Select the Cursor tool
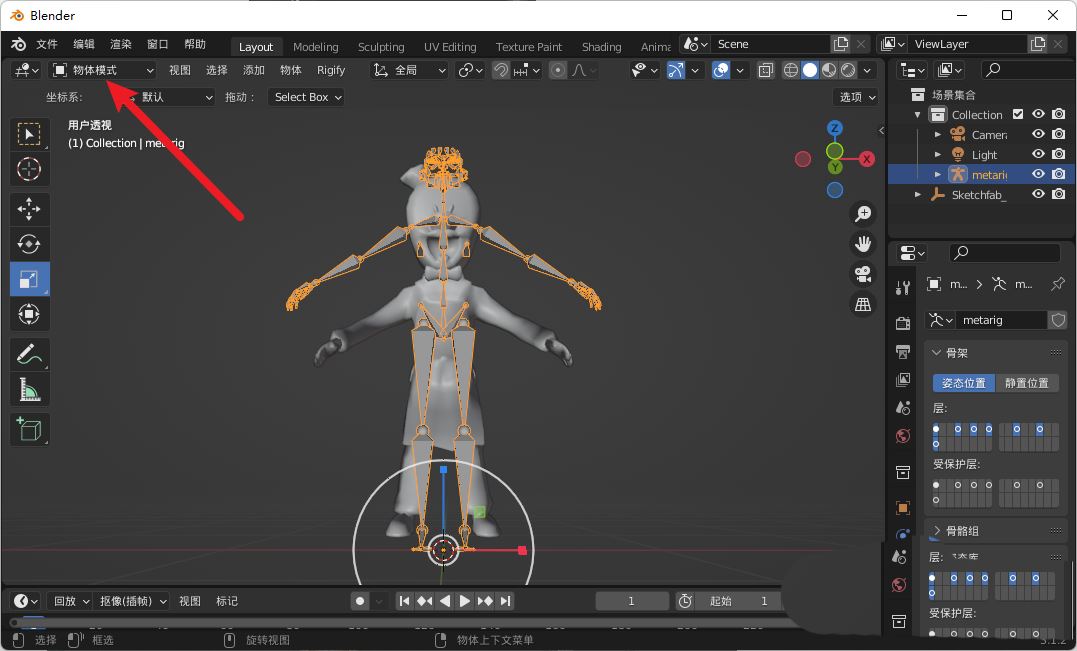This screenshot has width=1077, height=651. point(29,169)
